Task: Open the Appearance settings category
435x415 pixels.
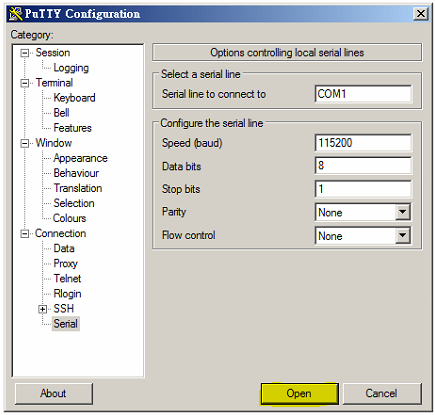Action: (x=80, y=158)
